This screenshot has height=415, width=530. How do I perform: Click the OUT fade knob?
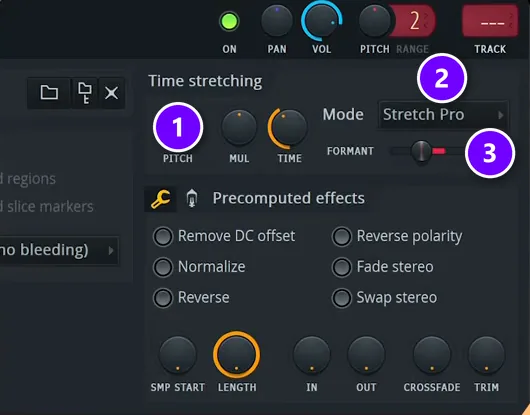(x=366, y=355)
